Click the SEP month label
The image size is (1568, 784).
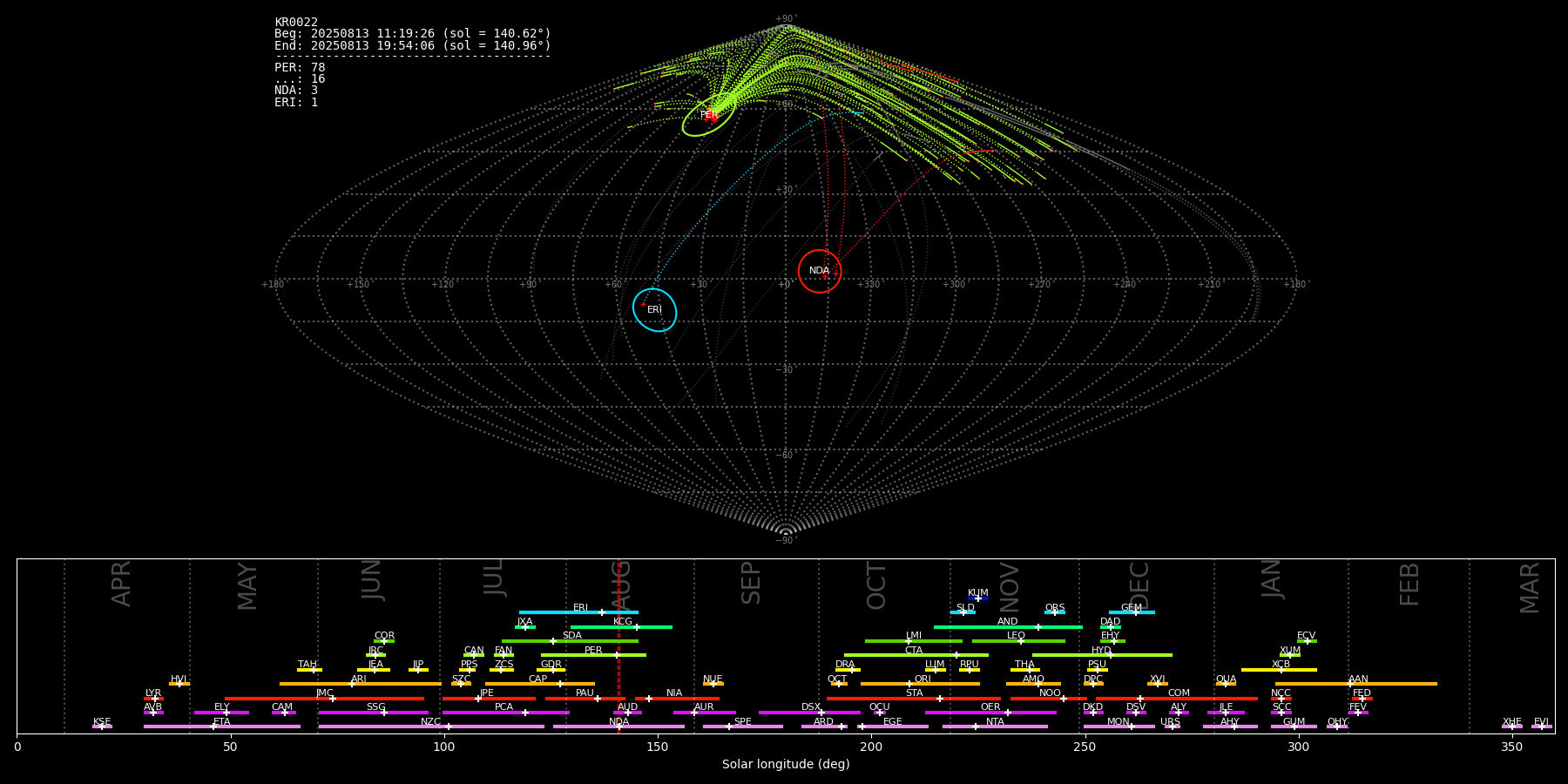(x=751, y=583)
